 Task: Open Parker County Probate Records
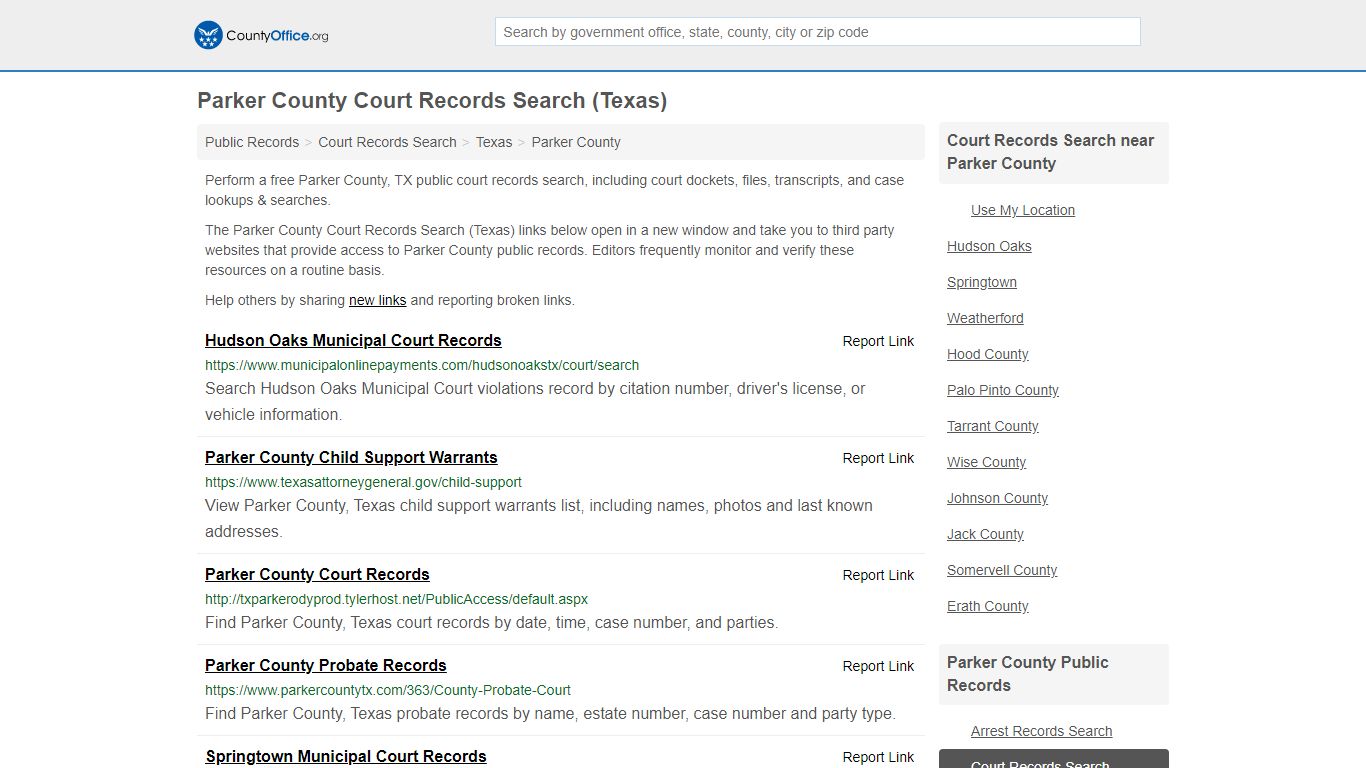(326, 665)
